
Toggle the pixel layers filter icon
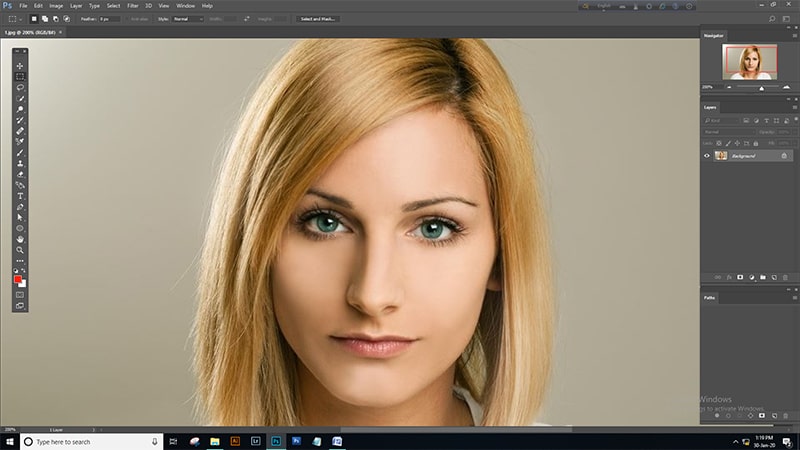tap(746, 120)
